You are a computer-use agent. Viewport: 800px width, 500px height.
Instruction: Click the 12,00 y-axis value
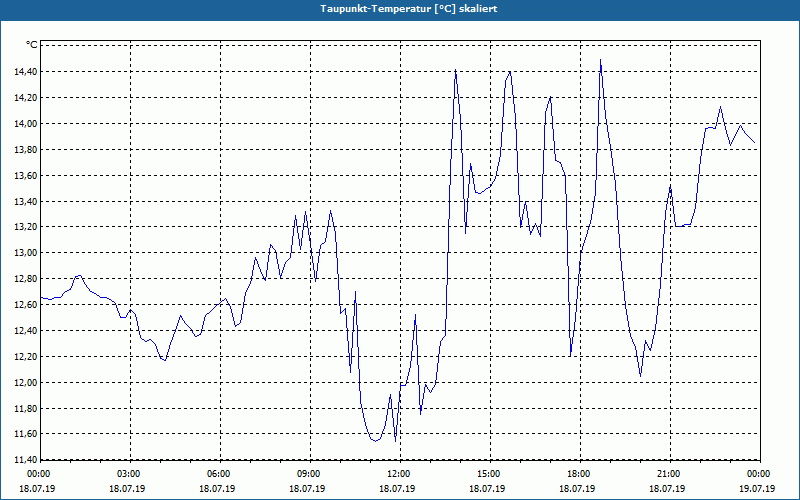click(x=26, y=383)
